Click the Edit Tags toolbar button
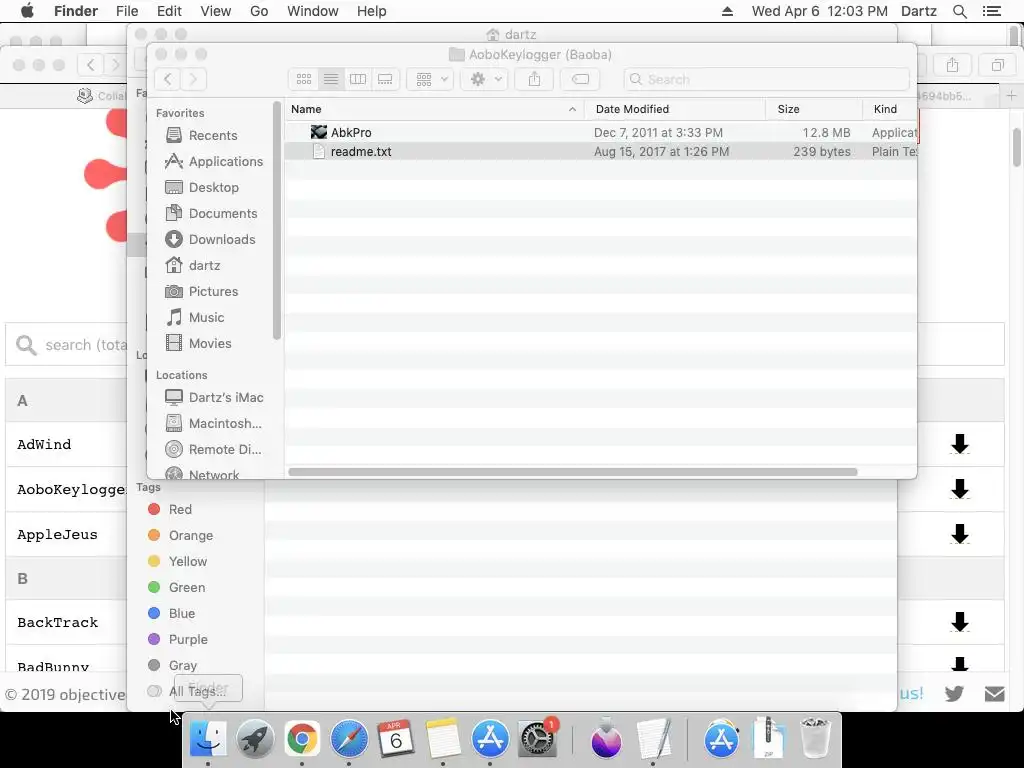1024x768 pixels. [x=580, y=79]
